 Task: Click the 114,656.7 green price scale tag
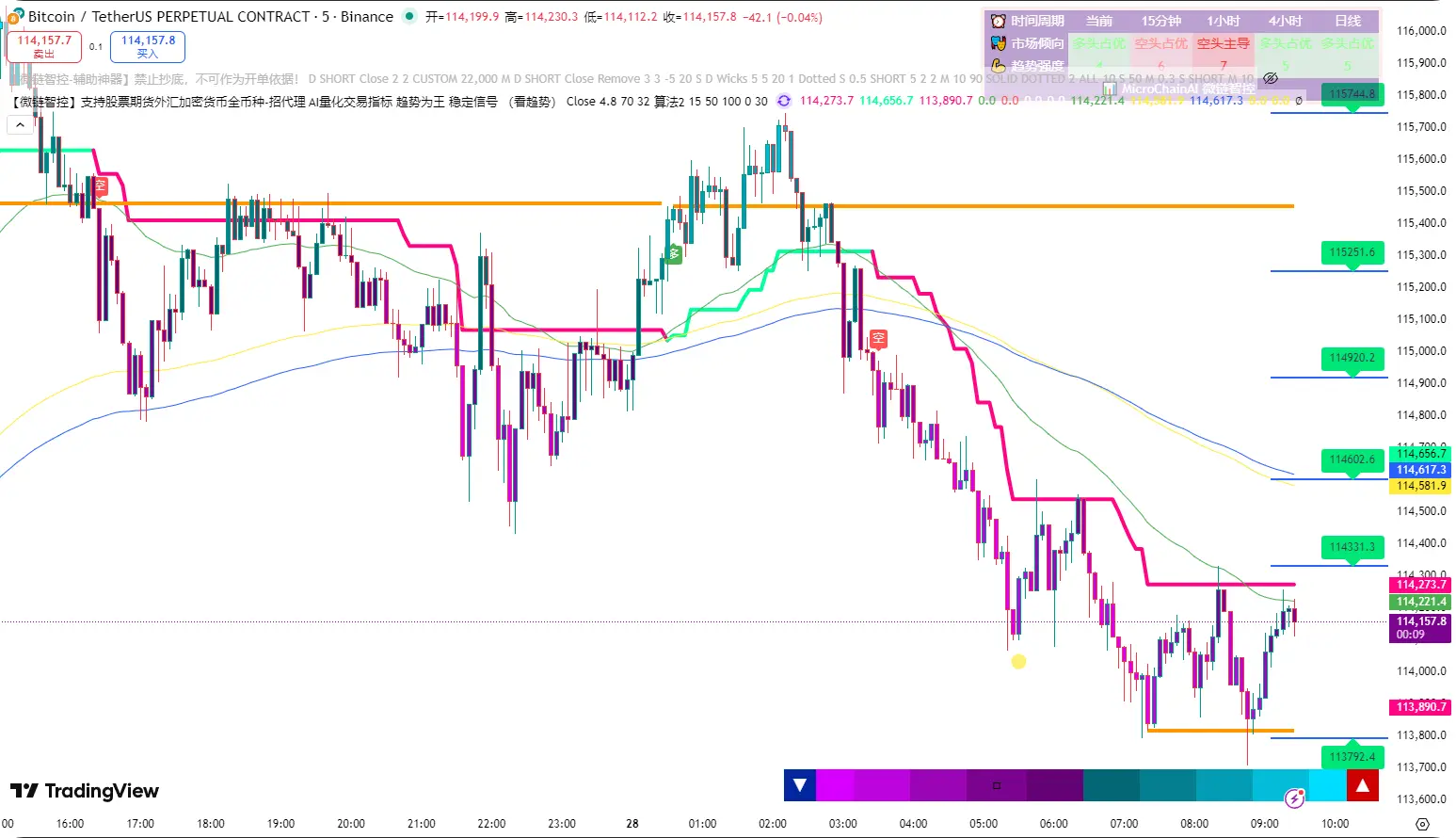point(1420,454)
